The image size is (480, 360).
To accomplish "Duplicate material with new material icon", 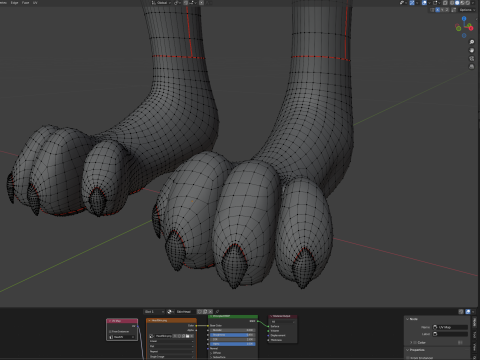I will click(205, 312).
